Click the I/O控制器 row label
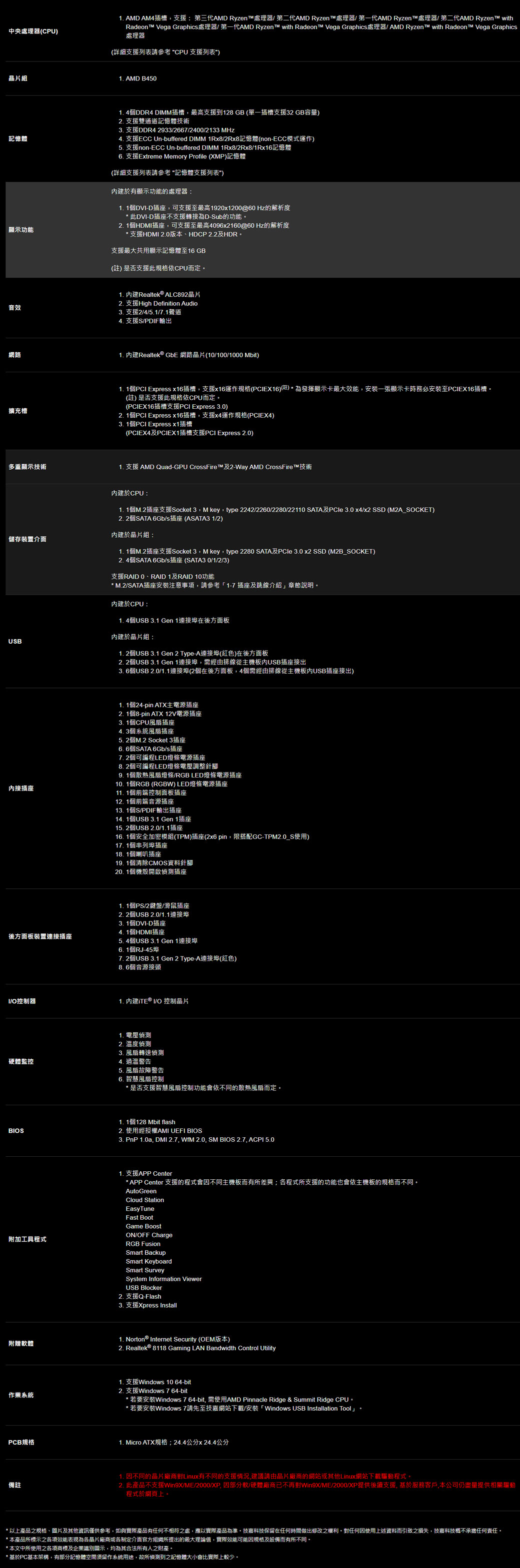Screen dimensions: 520x1568 point(22,1001)
